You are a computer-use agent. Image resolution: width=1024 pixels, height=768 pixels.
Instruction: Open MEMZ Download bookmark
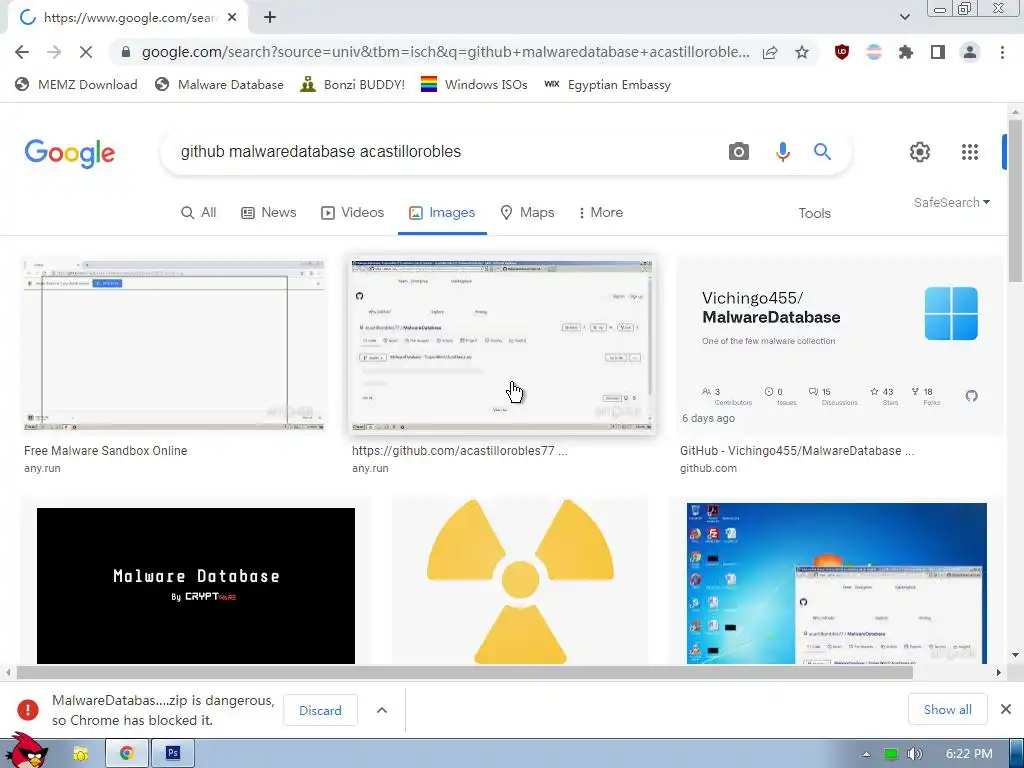(x=76, y=85)
